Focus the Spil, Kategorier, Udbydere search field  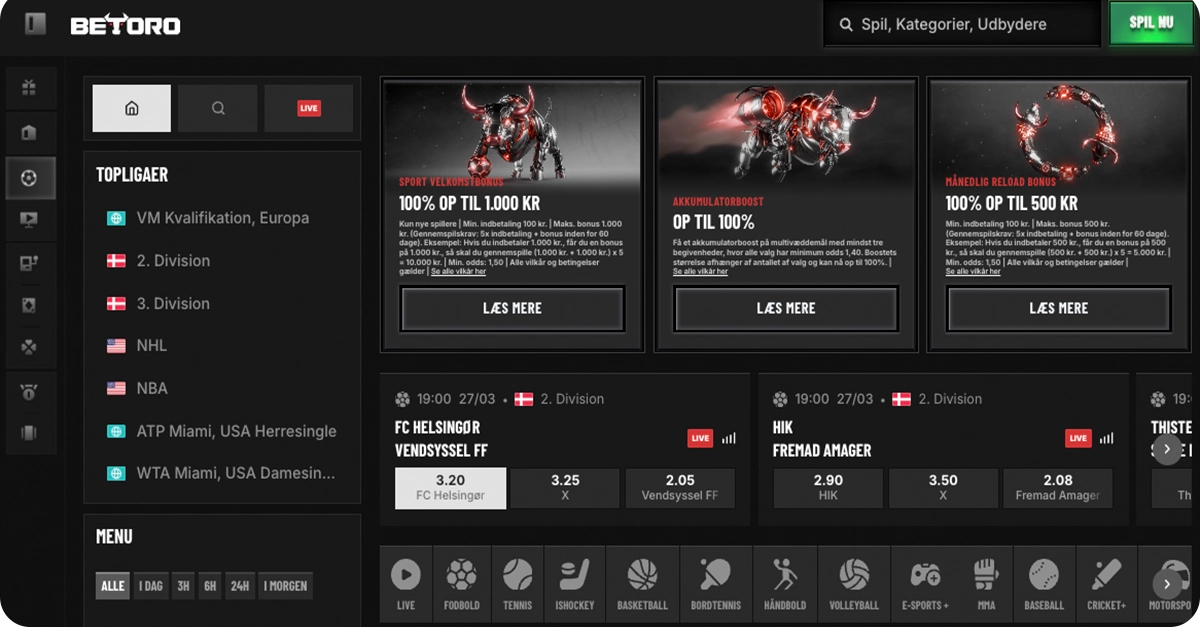pos(961,24)
